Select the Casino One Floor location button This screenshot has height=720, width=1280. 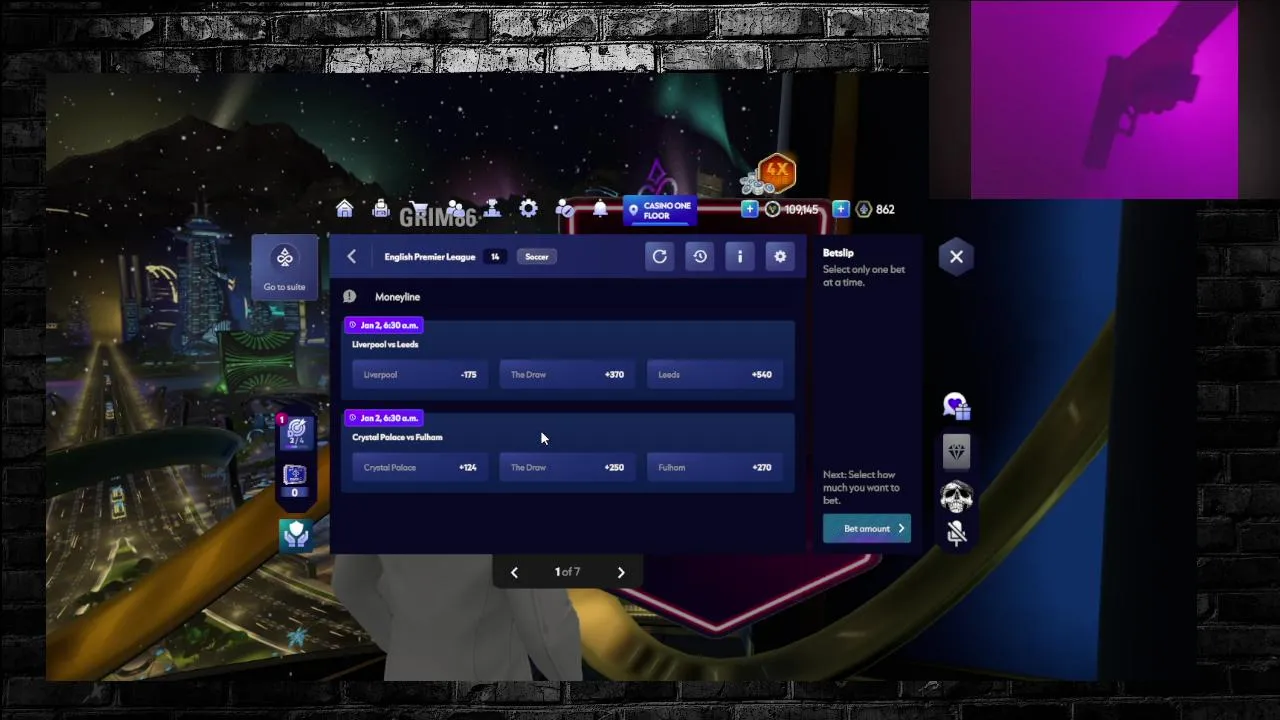tap(660, 210)
